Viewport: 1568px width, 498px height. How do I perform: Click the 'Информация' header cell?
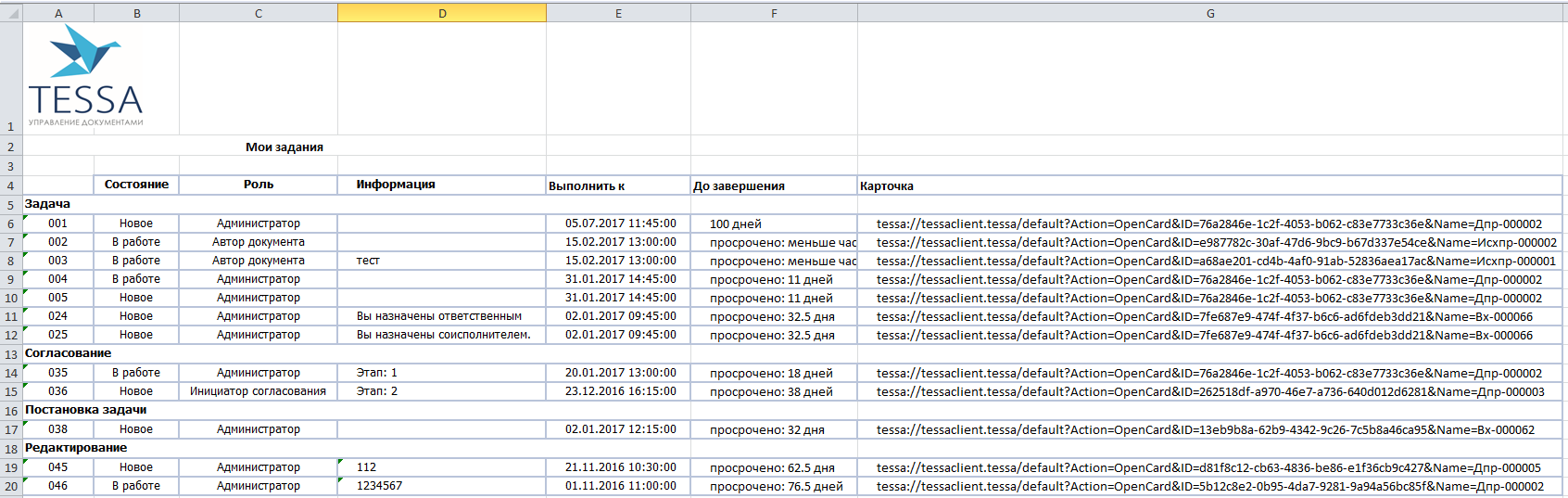396,185
